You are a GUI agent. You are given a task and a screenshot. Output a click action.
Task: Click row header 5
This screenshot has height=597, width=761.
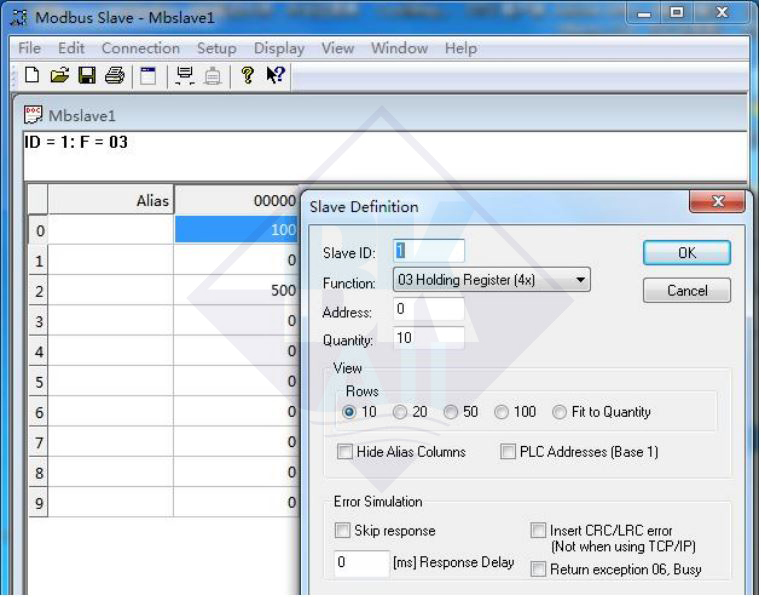[39, 381]
